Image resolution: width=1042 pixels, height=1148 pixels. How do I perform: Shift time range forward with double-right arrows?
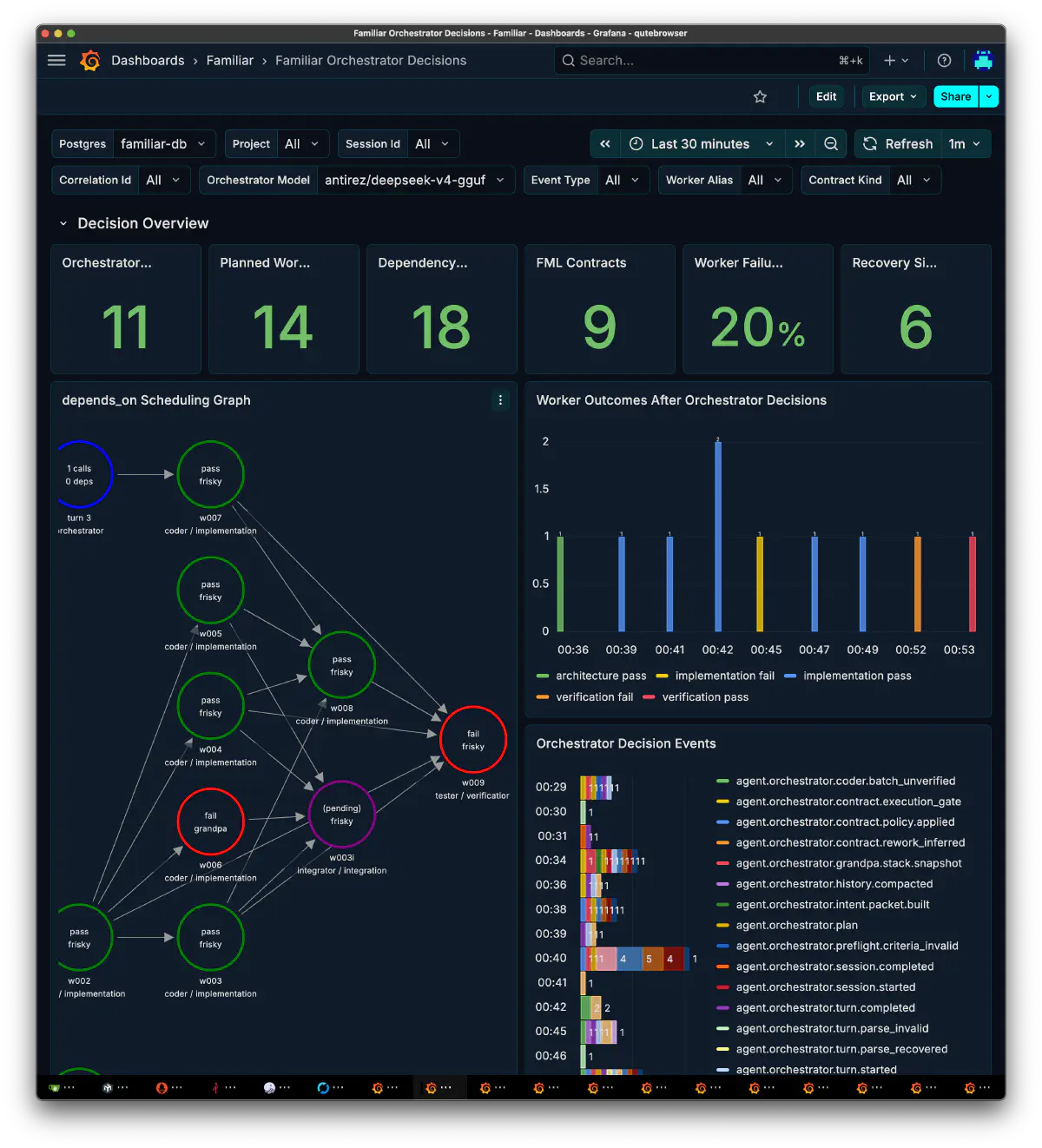(800, 144)
